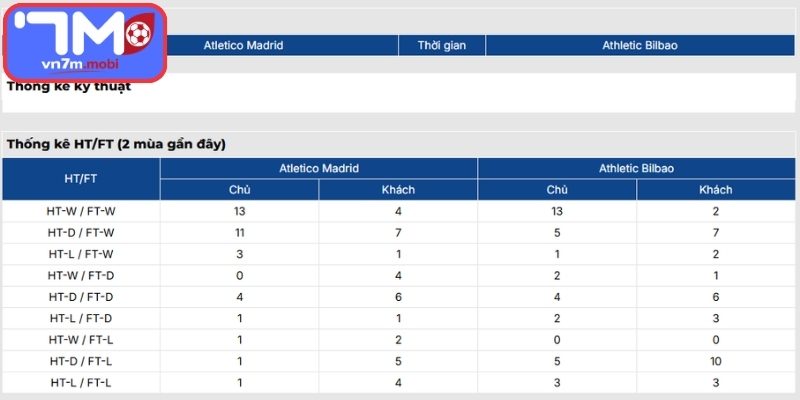Click the HT/FT column header cell
Image resolution: width=800 pixels, height=400 pixels.
[81, 179]
